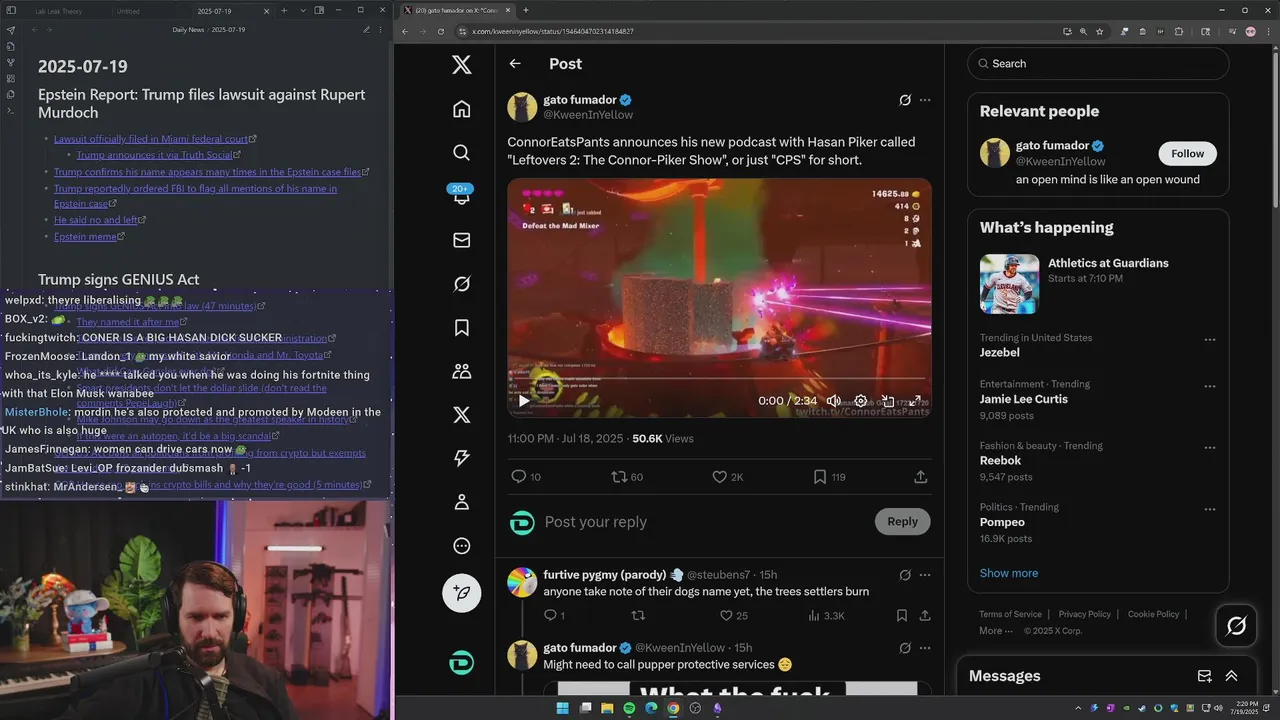The image size is (1280, 720).
Task: Bookmark page with Chrome star icon
Action: click(1099, 31)
